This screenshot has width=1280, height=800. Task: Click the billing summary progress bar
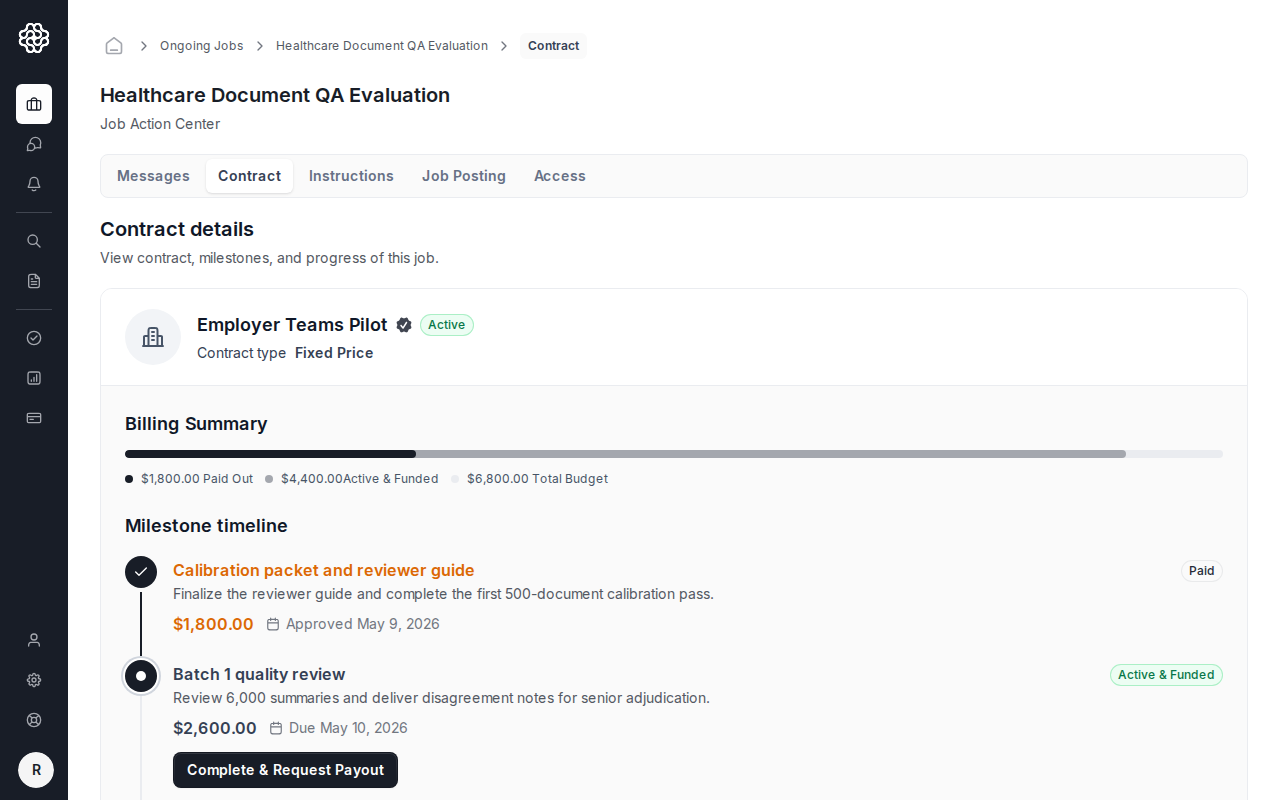pyautogui.click(x=674, y=454)
